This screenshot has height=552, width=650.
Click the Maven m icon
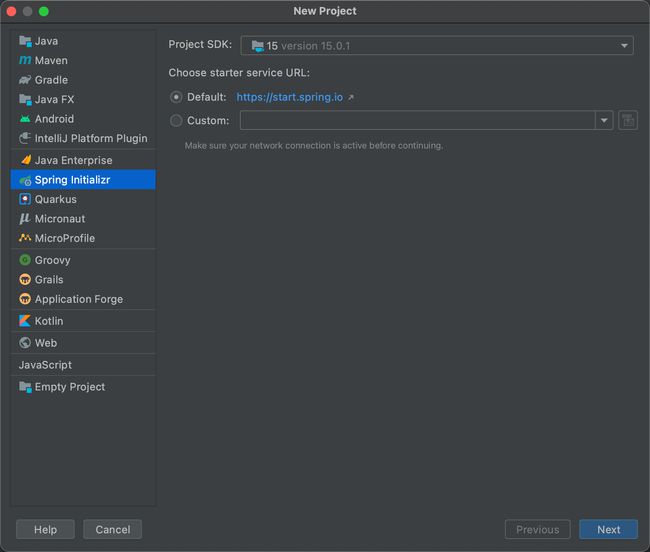click(25, 61)
